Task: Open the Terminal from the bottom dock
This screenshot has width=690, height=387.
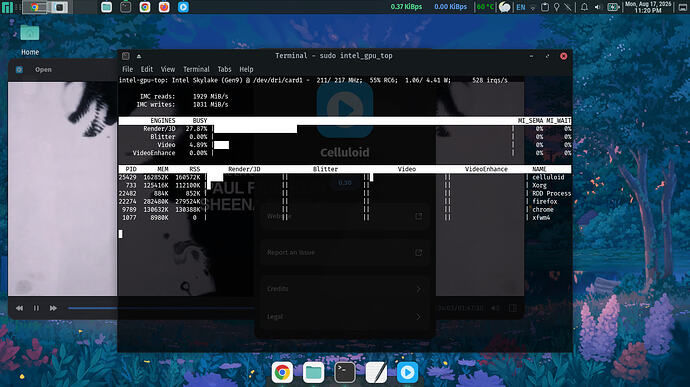Action: 345,372
